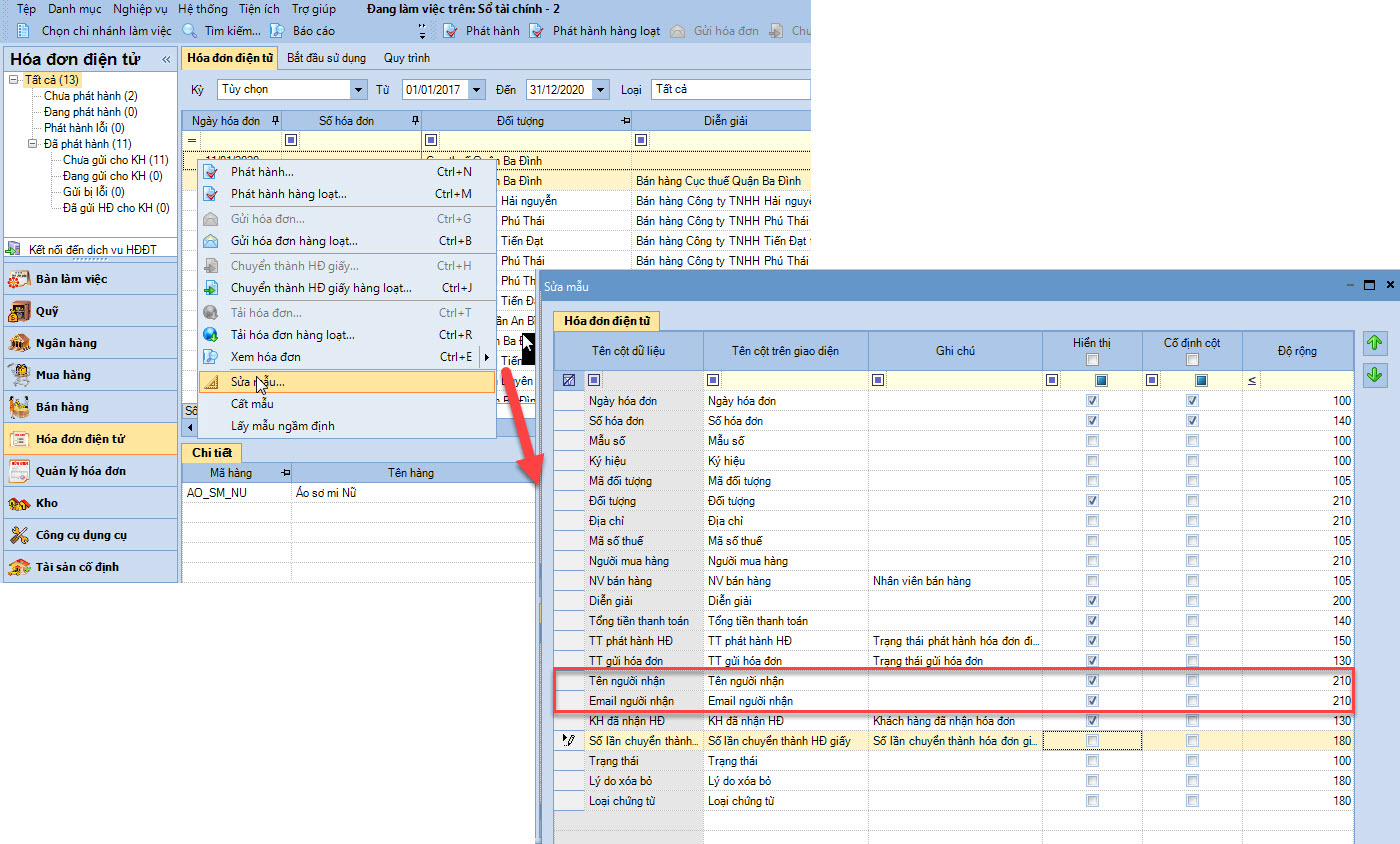Click clear-filter icon in Sửa mẫu filter row
Viewport: 1400px width, 844px height.
tap(569, 380)
